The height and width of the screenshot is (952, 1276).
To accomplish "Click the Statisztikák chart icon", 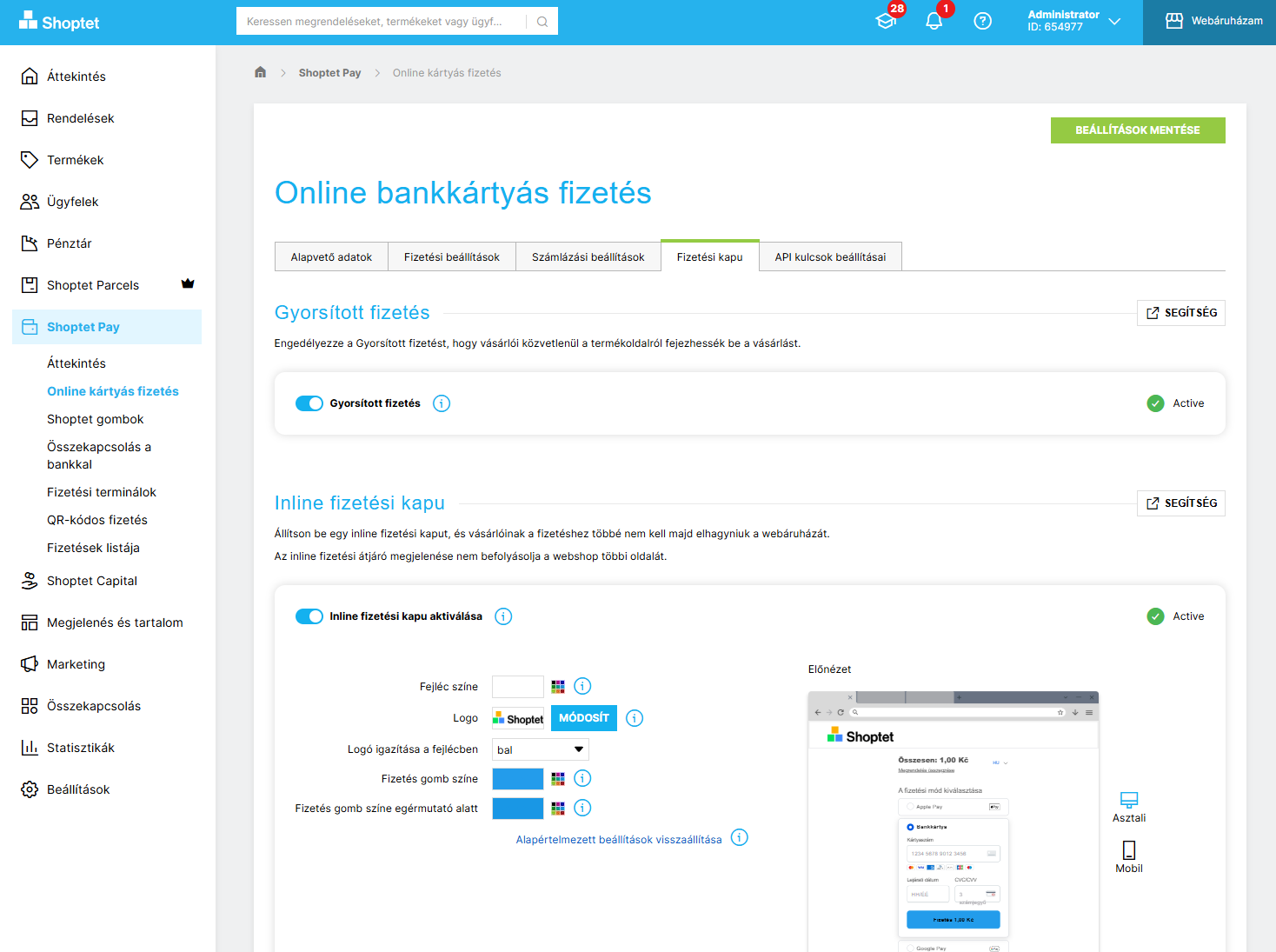I will click(30, 748).
